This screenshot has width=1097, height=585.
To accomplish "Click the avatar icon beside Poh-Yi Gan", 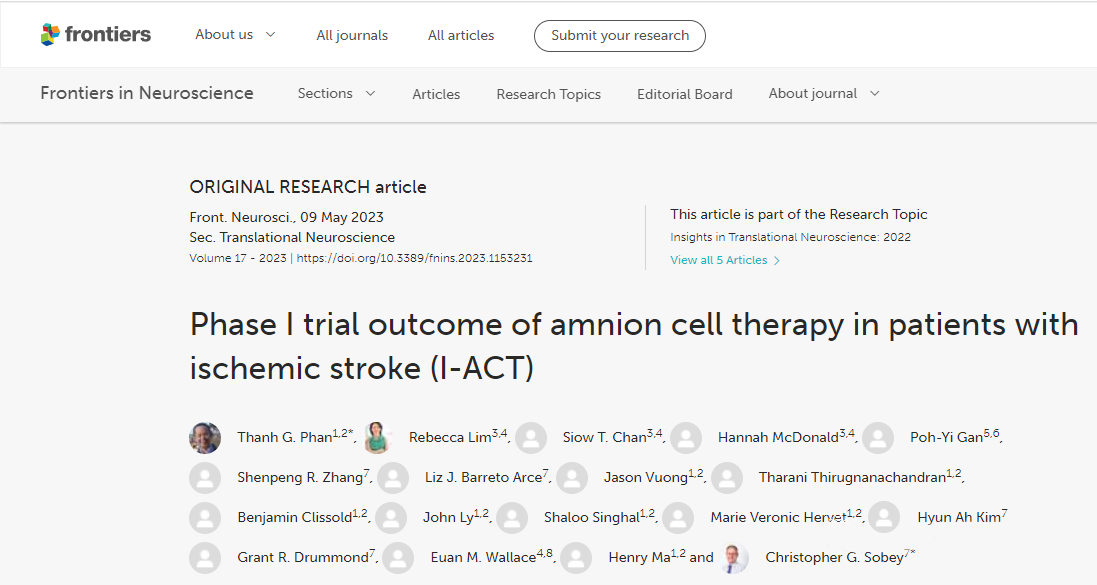I will click(878, 437).
